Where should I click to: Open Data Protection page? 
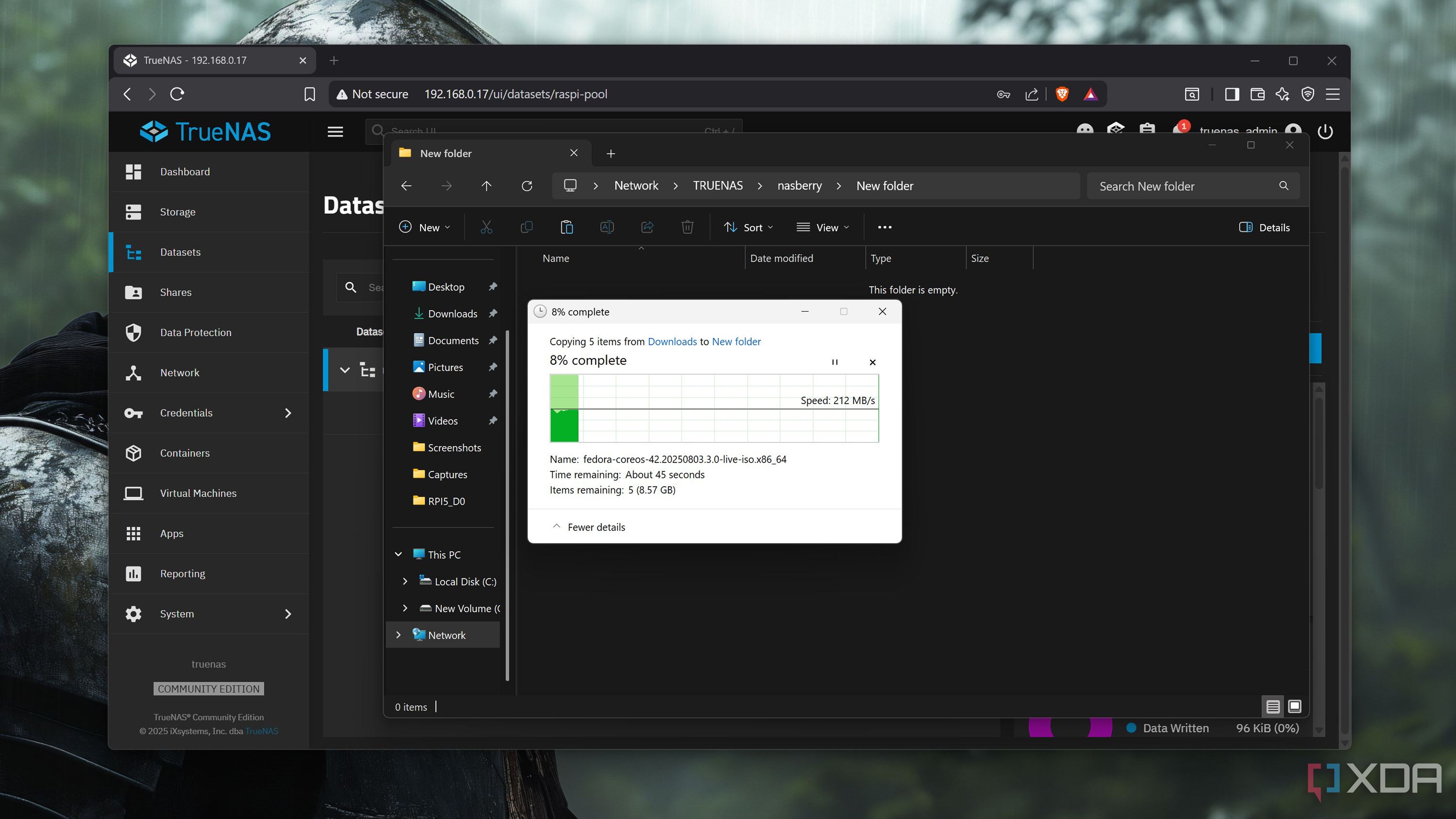[x=209, y=333]
